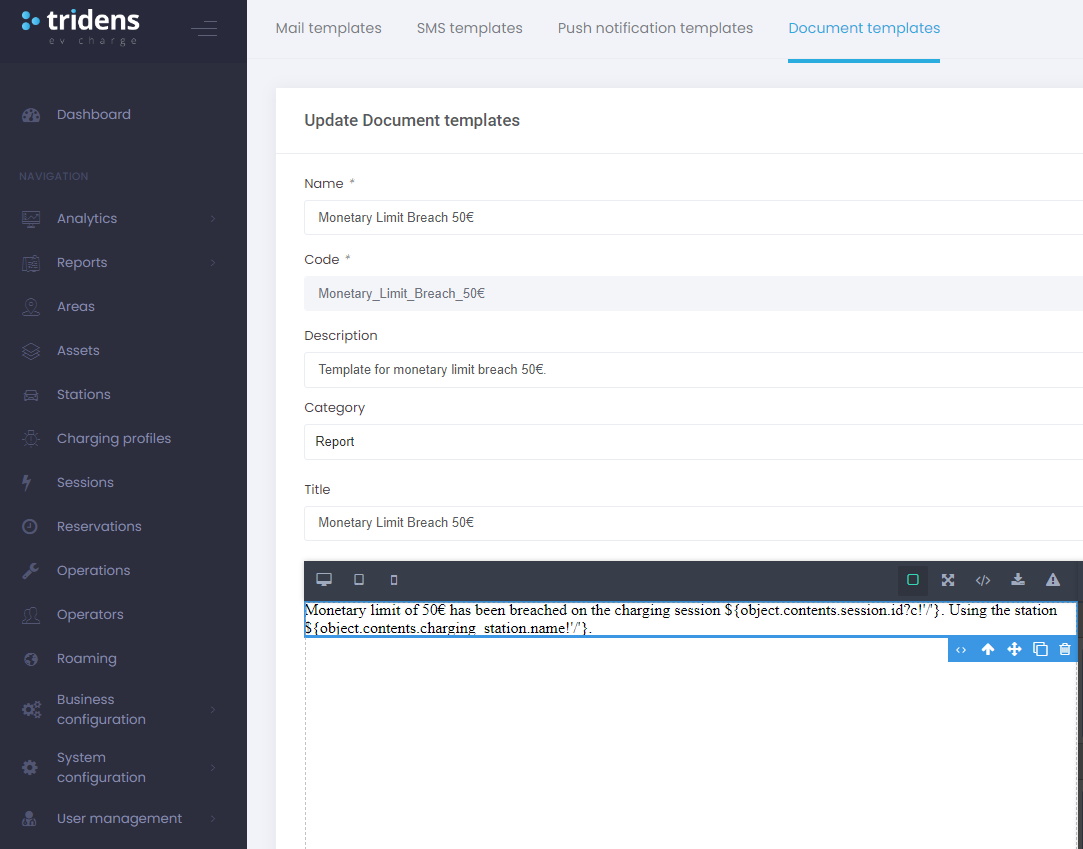This screenshot has height=849, width=1083.
Task: Switch to the Mail templates tab
Action: click(x=328, y=28)
